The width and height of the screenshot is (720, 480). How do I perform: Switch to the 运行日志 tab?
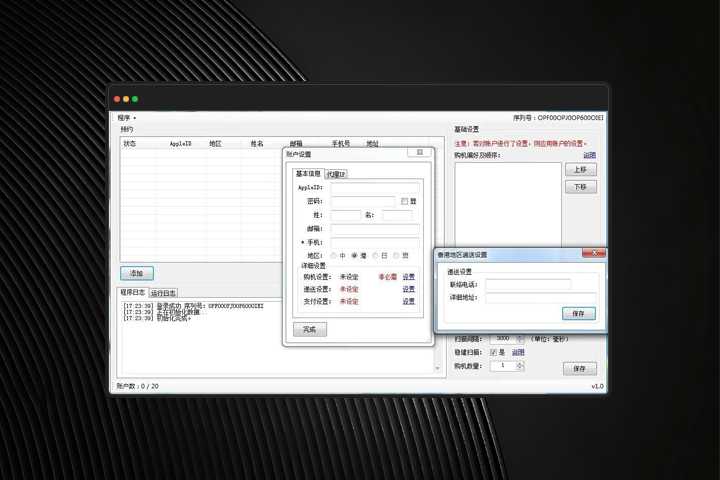(163, 294)
